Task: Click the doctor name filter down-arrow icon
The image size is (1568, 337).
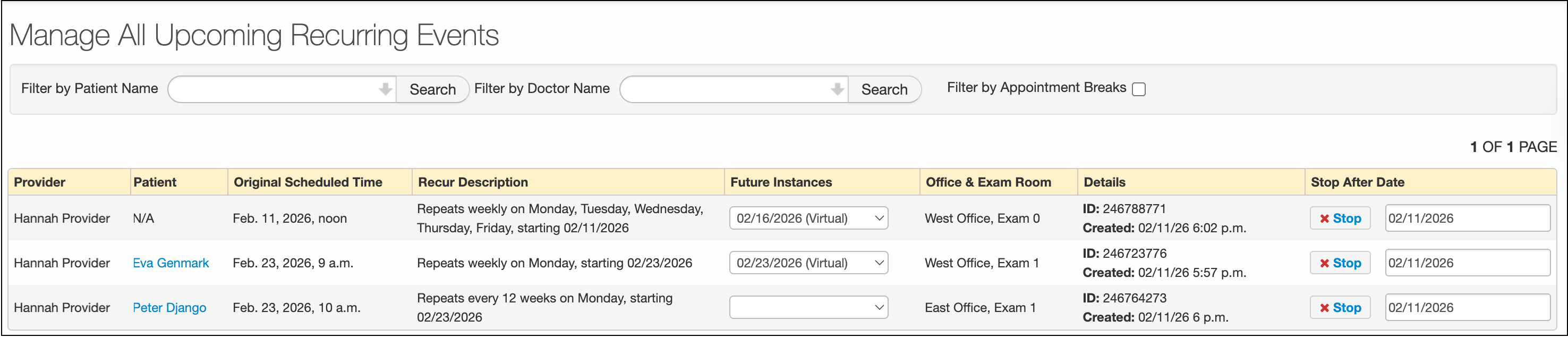Action: (837, 90)
